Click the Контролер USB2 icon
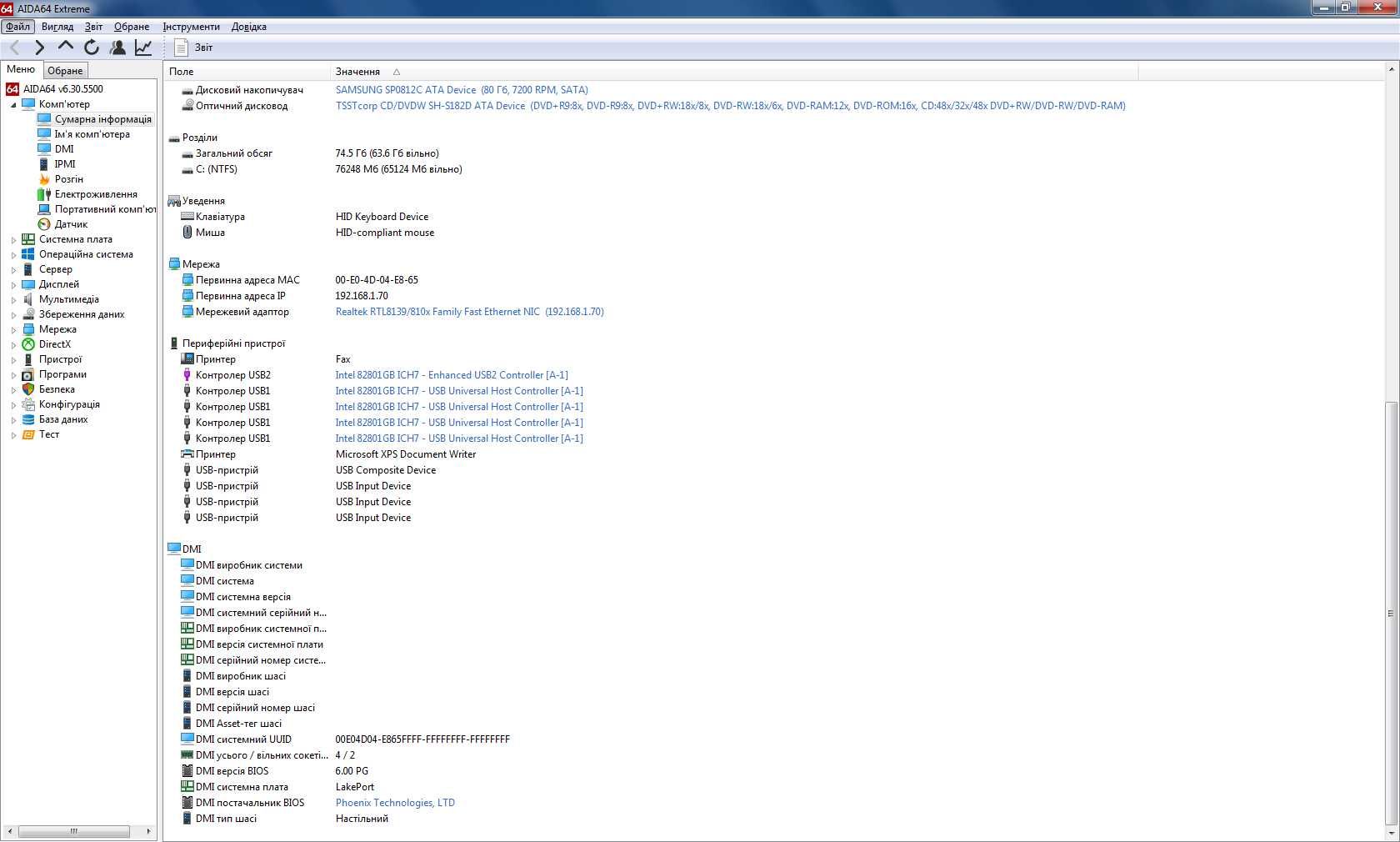 pos(187,375)
